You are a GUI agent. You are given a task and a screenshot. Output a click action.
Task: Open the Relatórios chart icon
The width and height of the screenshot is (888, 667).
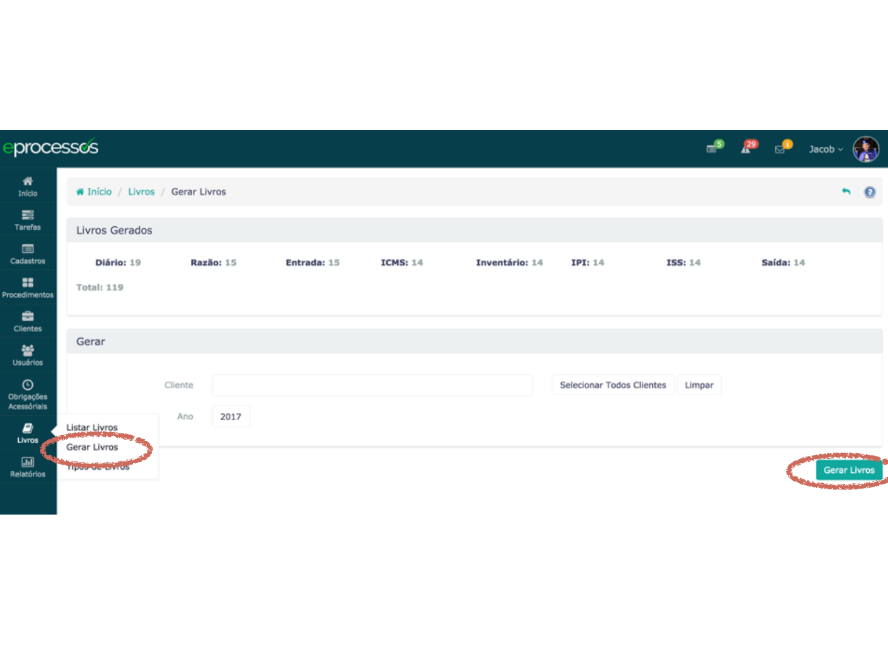click(27, 462)
